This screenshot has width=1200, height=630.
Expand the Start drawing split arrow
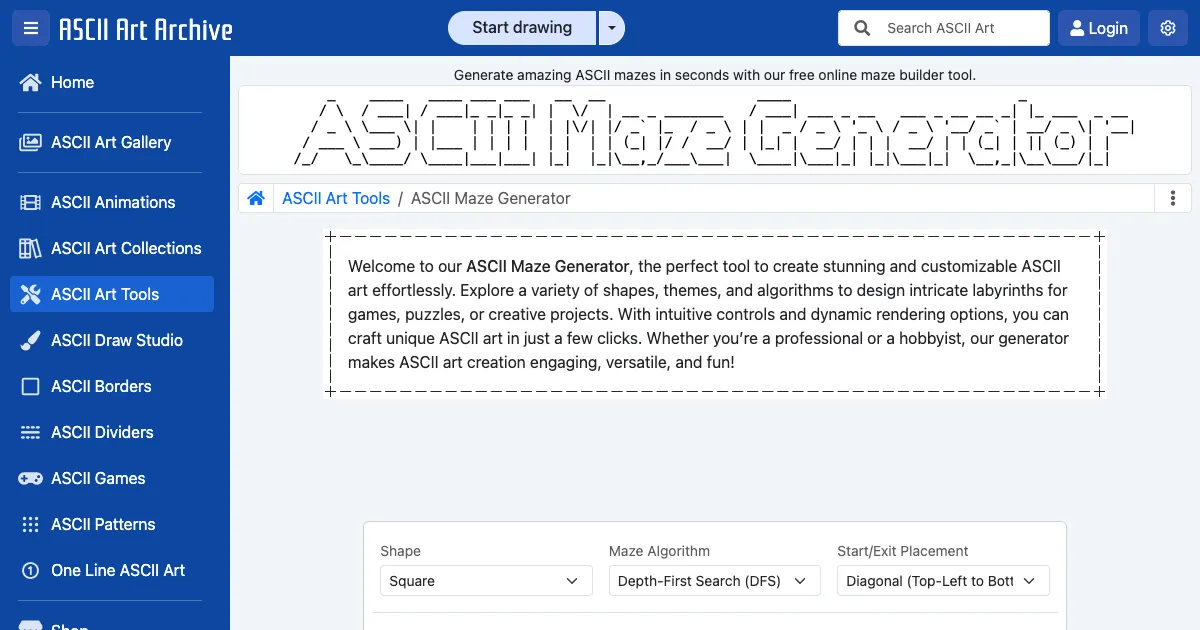coord(611,28)
